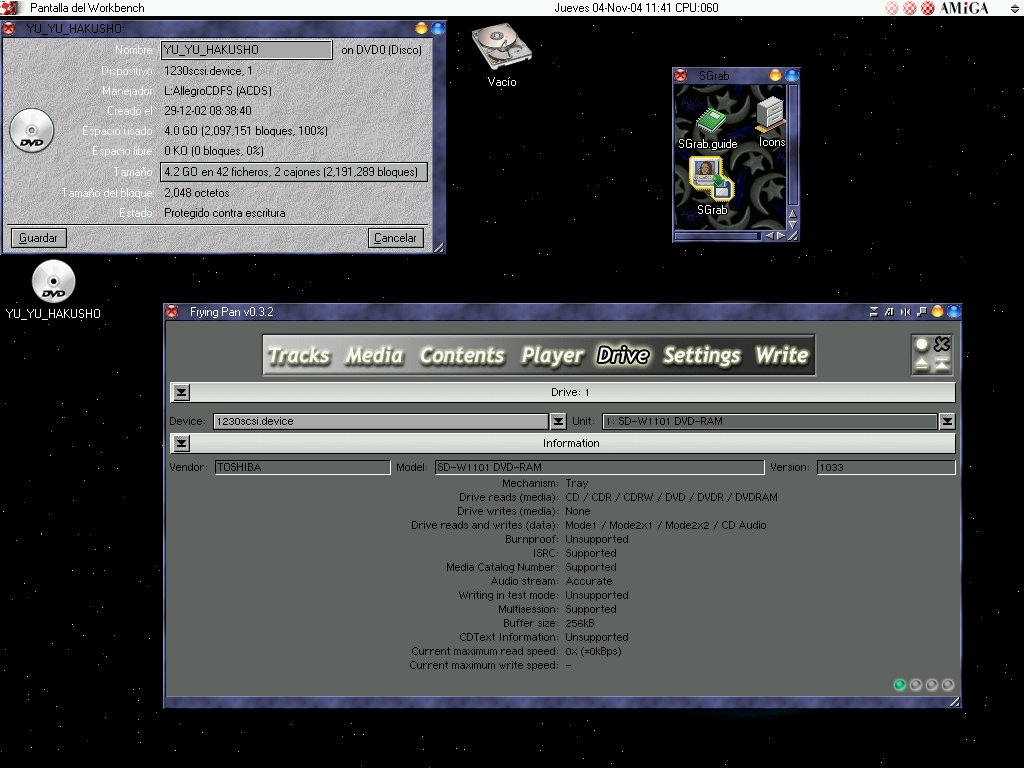Click the Vendor field TOSHIBA

pyautogui.click(x=302, y=467)
